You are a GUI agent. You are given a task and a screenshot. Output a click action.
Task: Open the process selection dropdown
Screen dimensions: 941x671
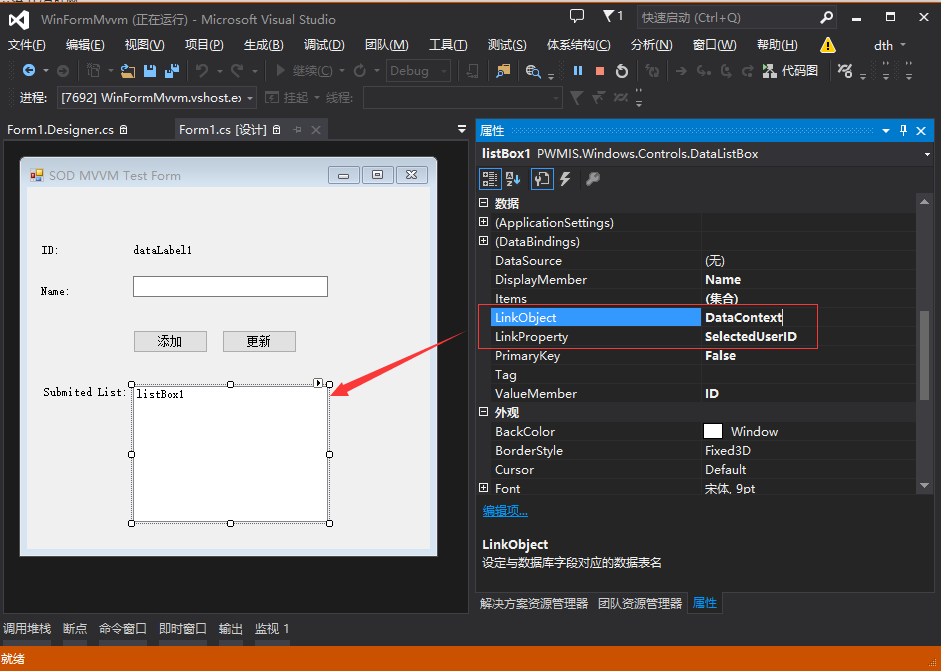click(x=250, y=97)
